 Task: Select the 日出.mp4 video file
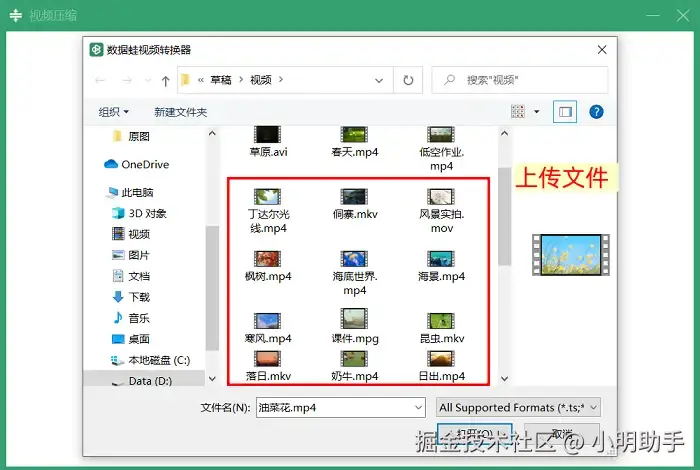tap(441, 366)
